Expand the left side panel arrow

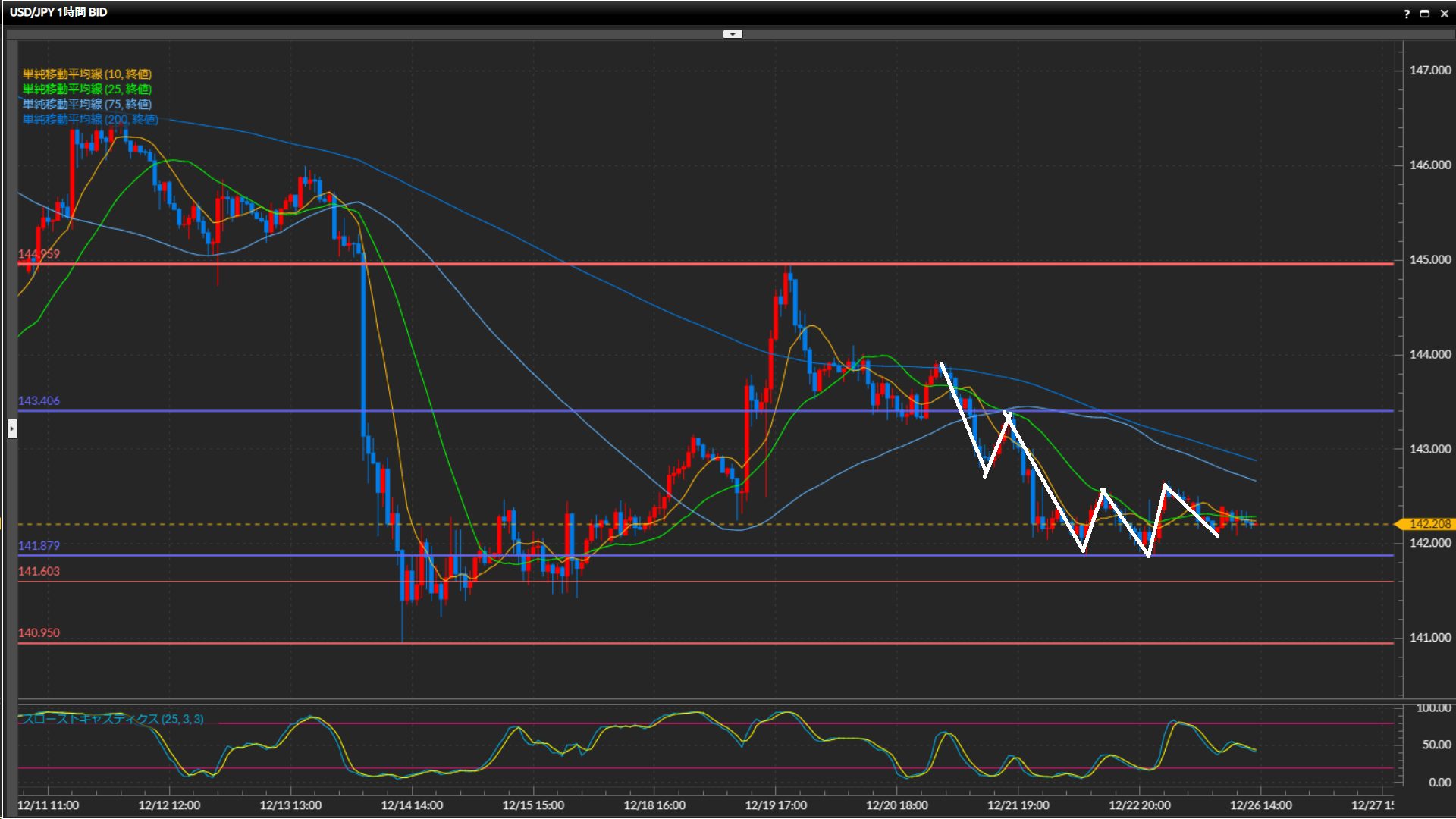click(12, 429)
